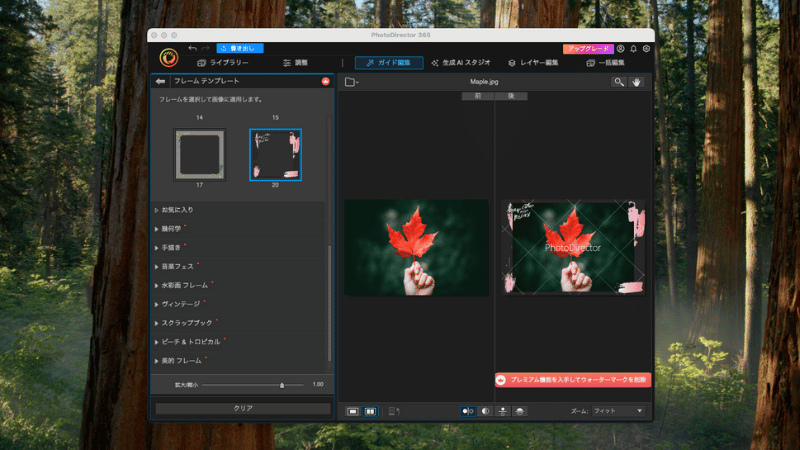Switch to single image view mode

(x=353, y=411)
